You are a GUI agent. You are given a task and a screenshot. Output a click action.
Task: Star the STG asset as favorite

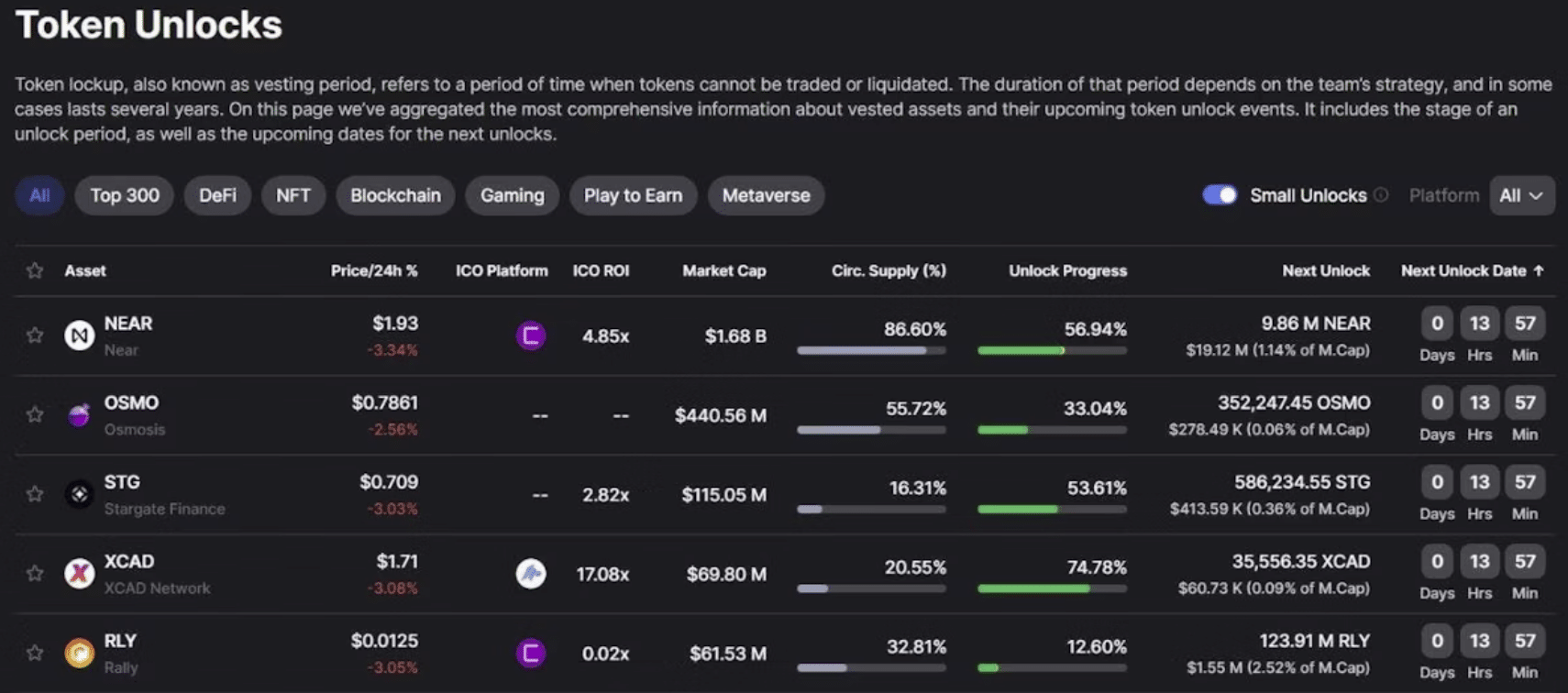click(x=35, y=494)
